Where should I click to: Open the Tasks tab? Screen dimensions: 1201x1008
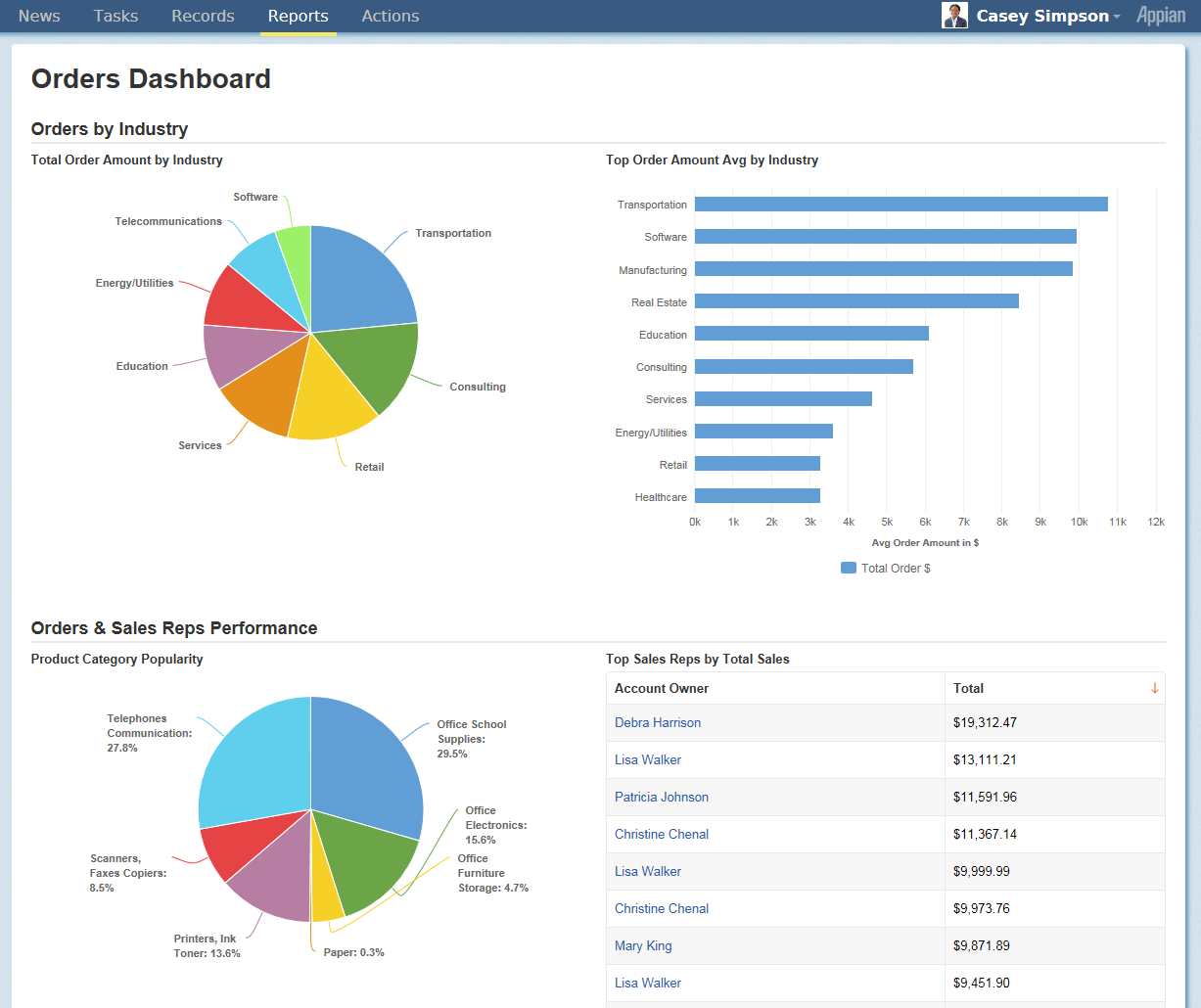pos(115,16)
